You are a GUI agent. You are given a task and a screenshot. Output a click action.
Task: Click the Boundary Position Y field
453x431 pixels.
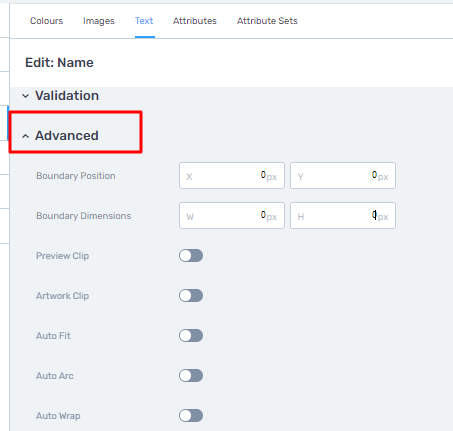[343, 176]
